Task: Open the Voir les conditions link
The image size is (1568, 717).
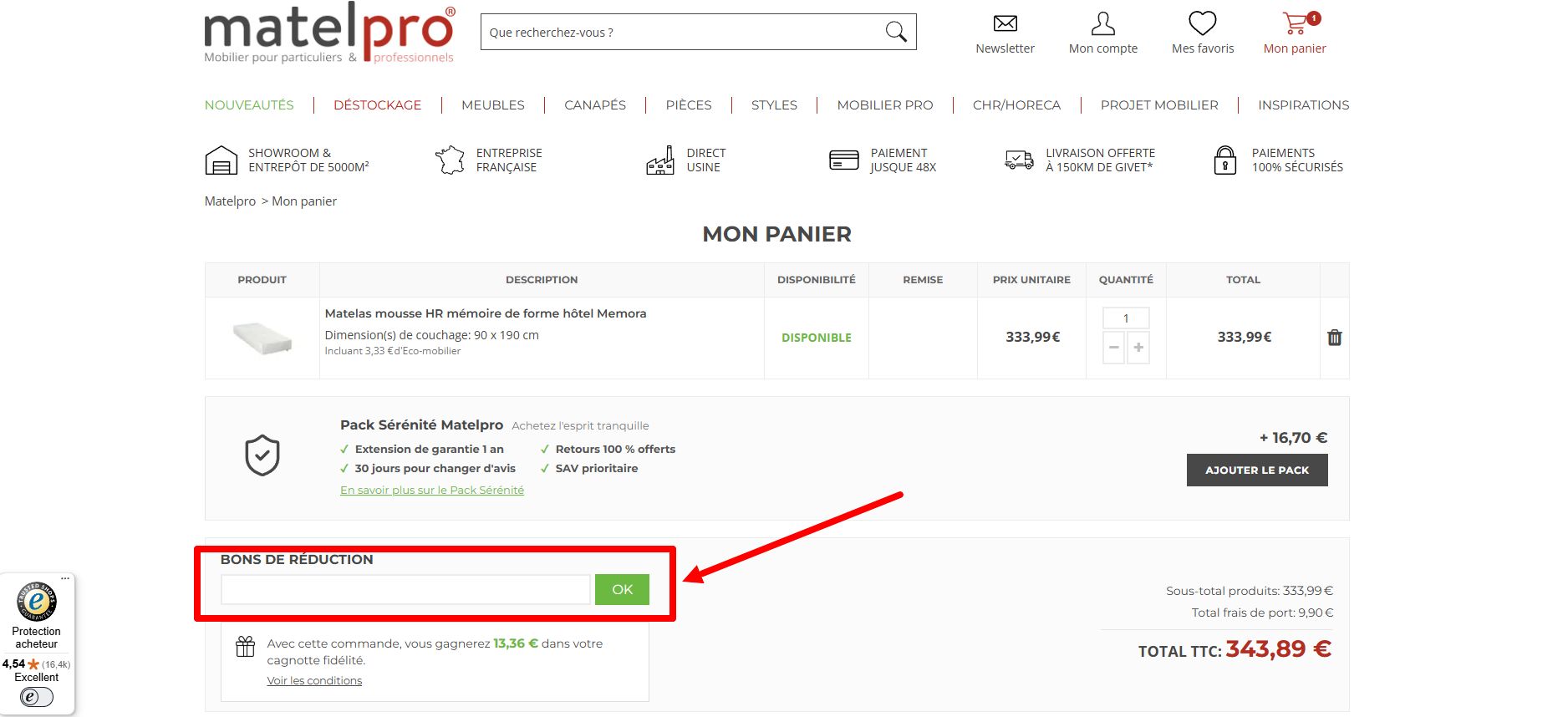Action: (314, 680)
